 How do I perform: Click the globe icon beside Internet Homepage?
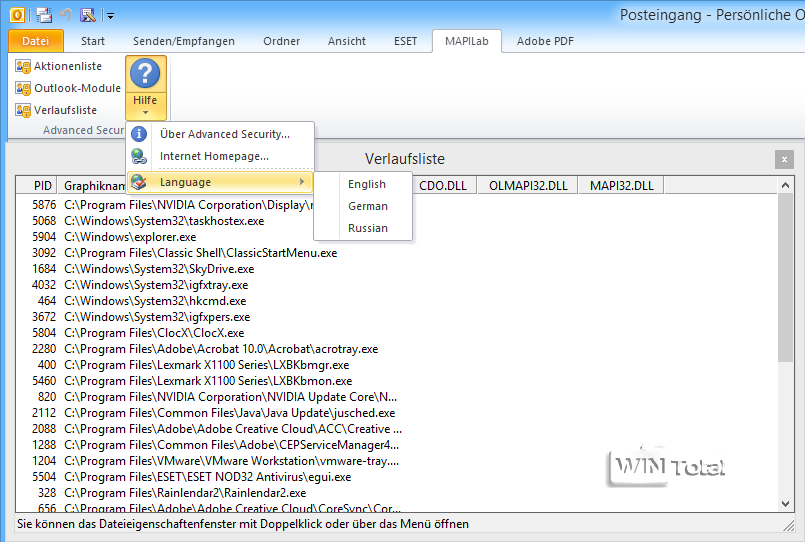coord(139,156)
